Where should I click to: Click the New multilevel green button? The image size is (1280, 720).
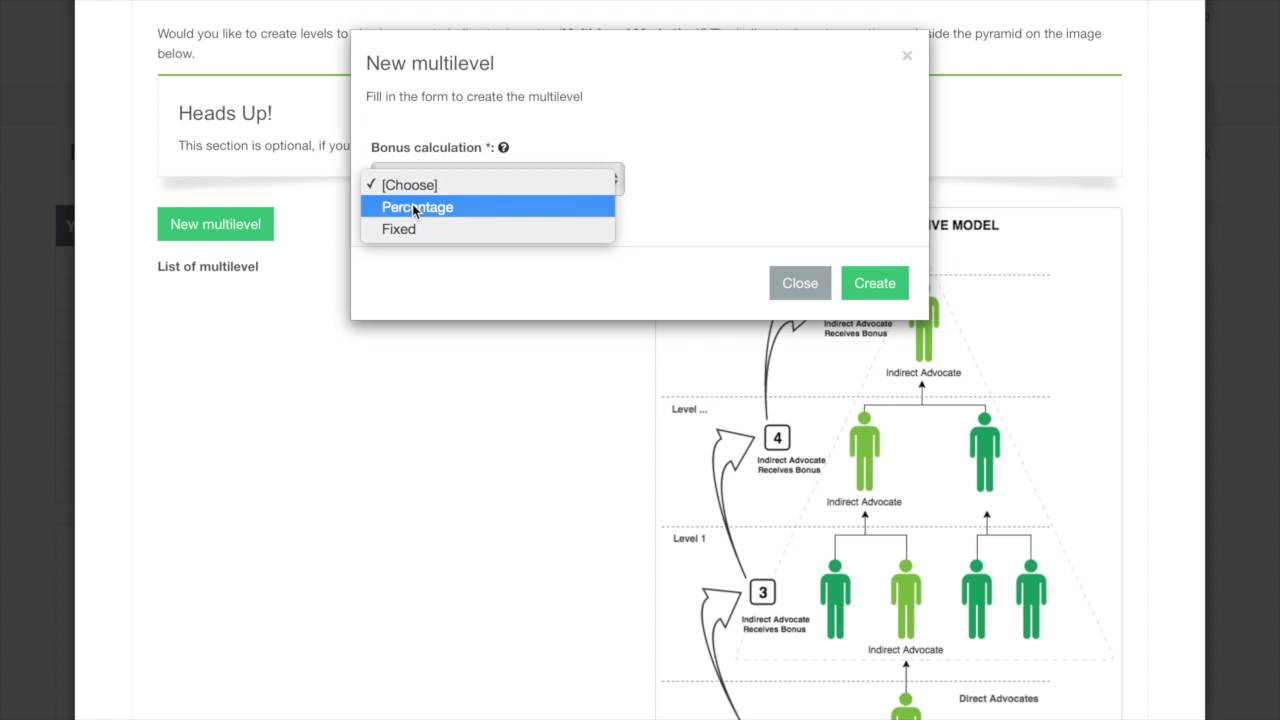[x=215, y=224]
